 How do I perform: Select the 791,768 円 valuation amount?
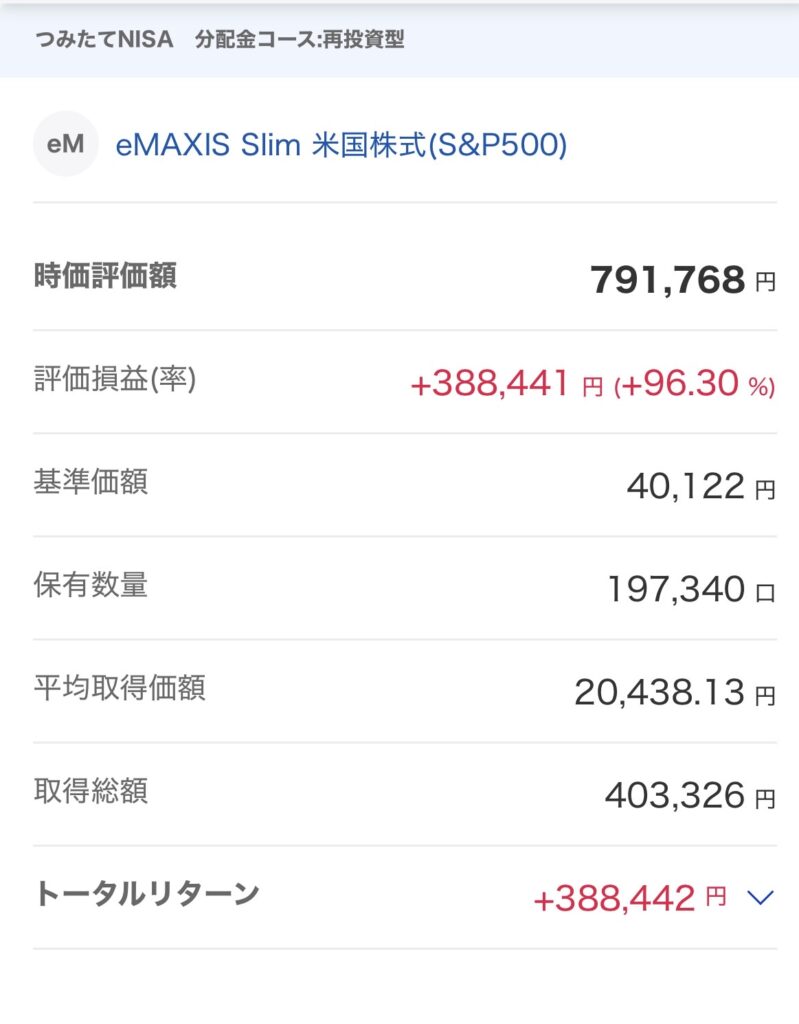pyautogui.click(x=682, y=281)
